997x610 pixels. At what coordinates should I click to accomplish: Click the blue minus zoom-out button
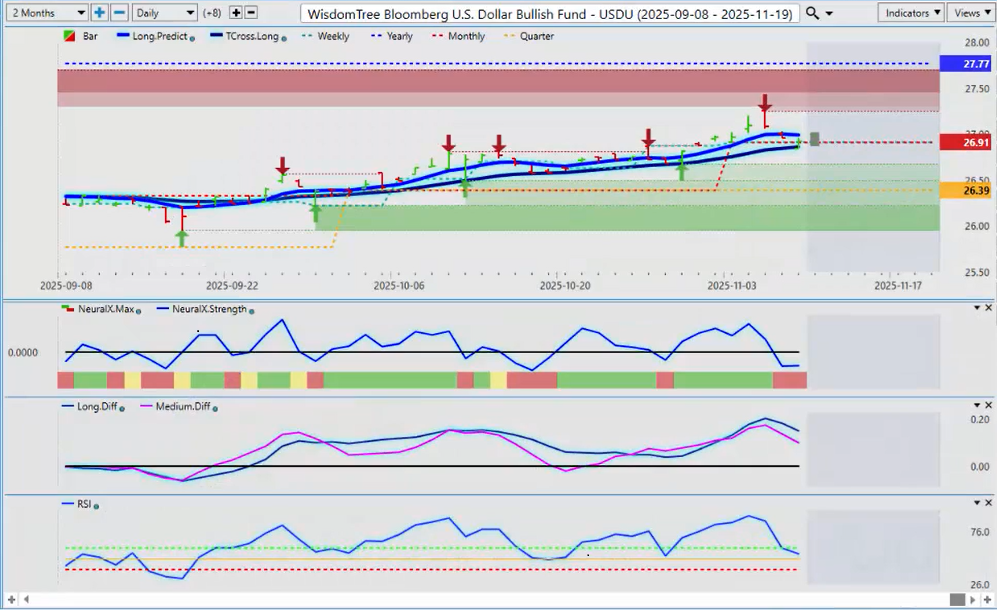coord(119,13)
